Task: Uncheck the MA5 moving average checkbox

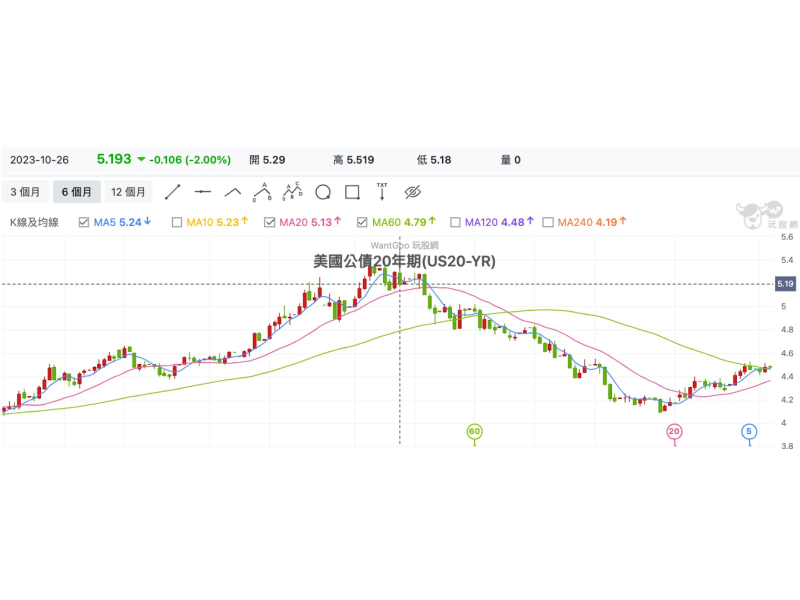Action: tap(84, 222)
